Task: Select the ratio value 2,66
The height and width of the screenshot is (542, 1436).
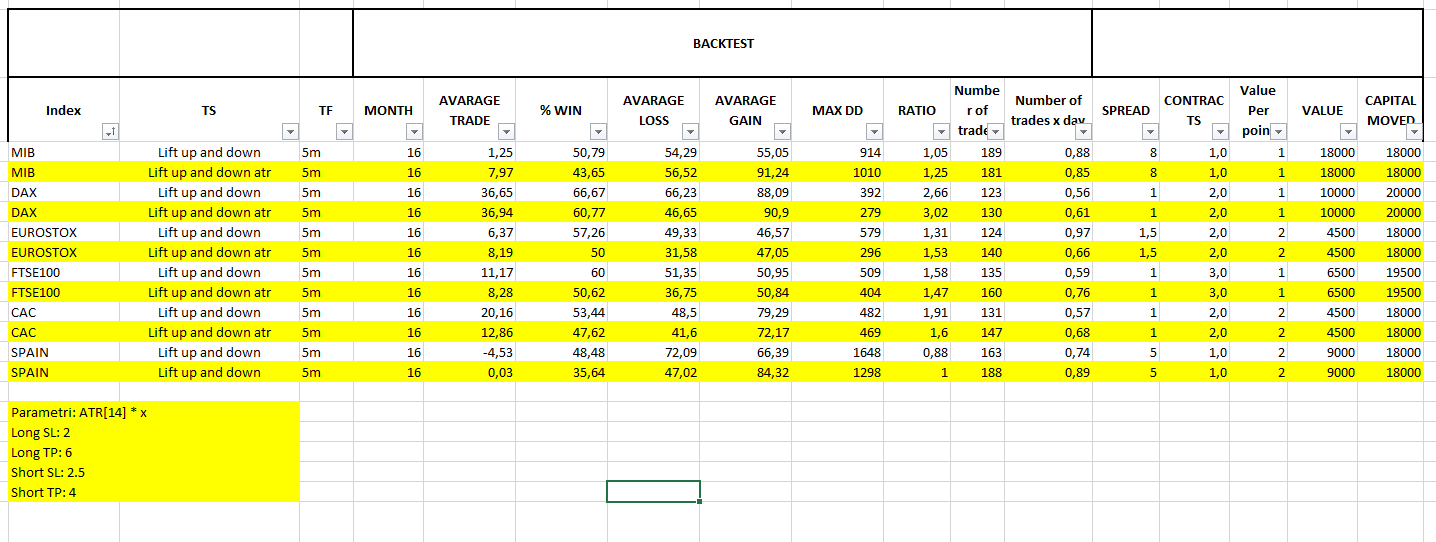Action: 916,192
